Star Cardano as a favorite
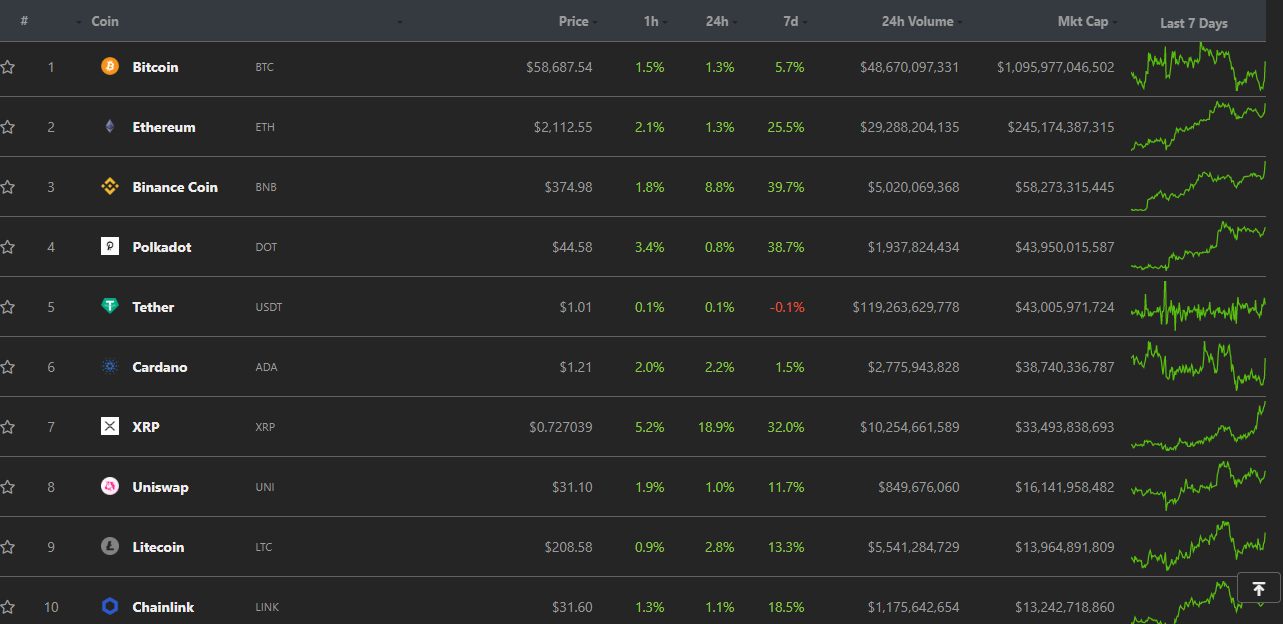Viewport: 1283px width, 624px height. pos(8,367)
